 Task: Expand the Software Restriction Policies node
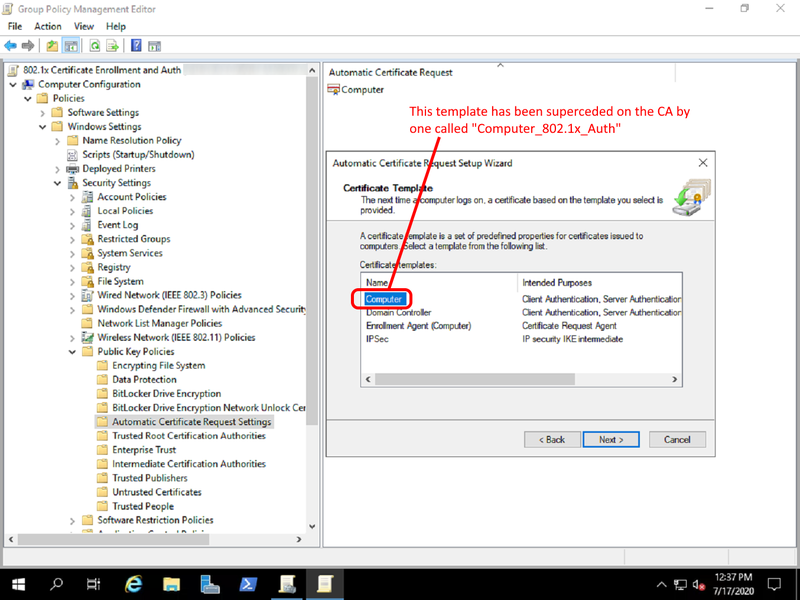click(x=72, y=520)
